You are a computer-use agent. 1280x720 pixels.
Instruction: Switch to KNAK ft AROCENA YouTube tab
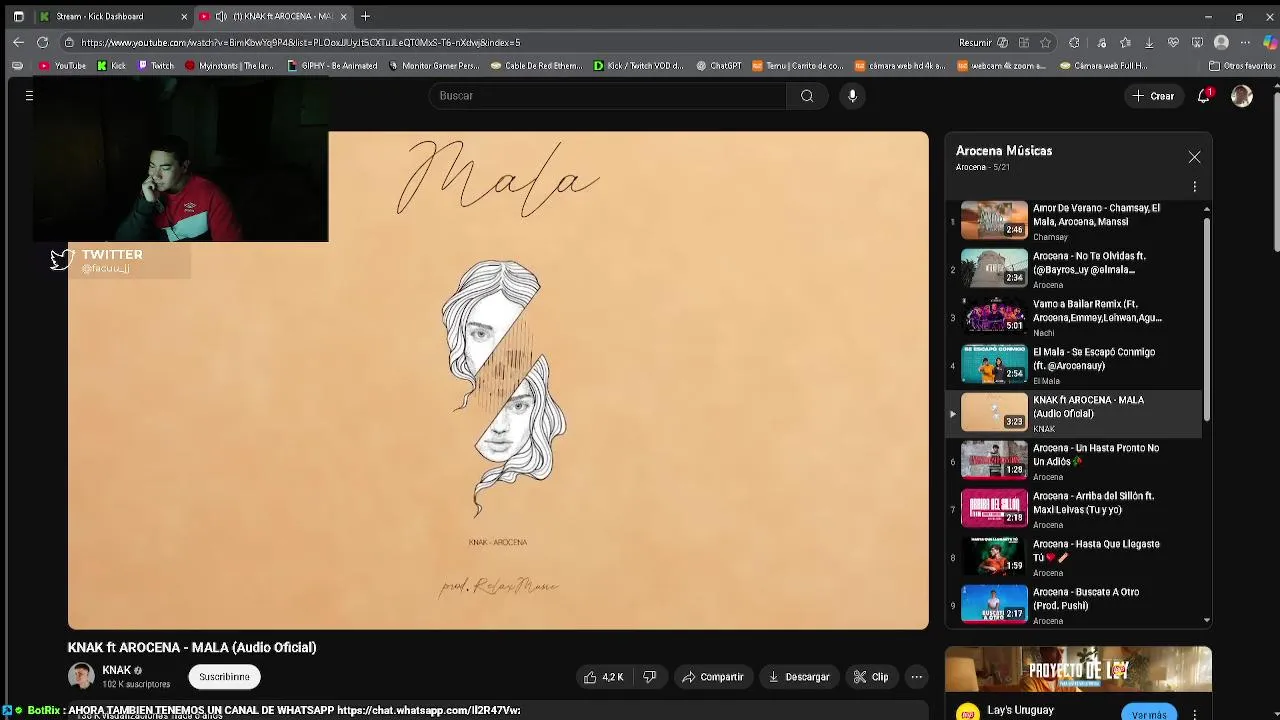(275, 16)
